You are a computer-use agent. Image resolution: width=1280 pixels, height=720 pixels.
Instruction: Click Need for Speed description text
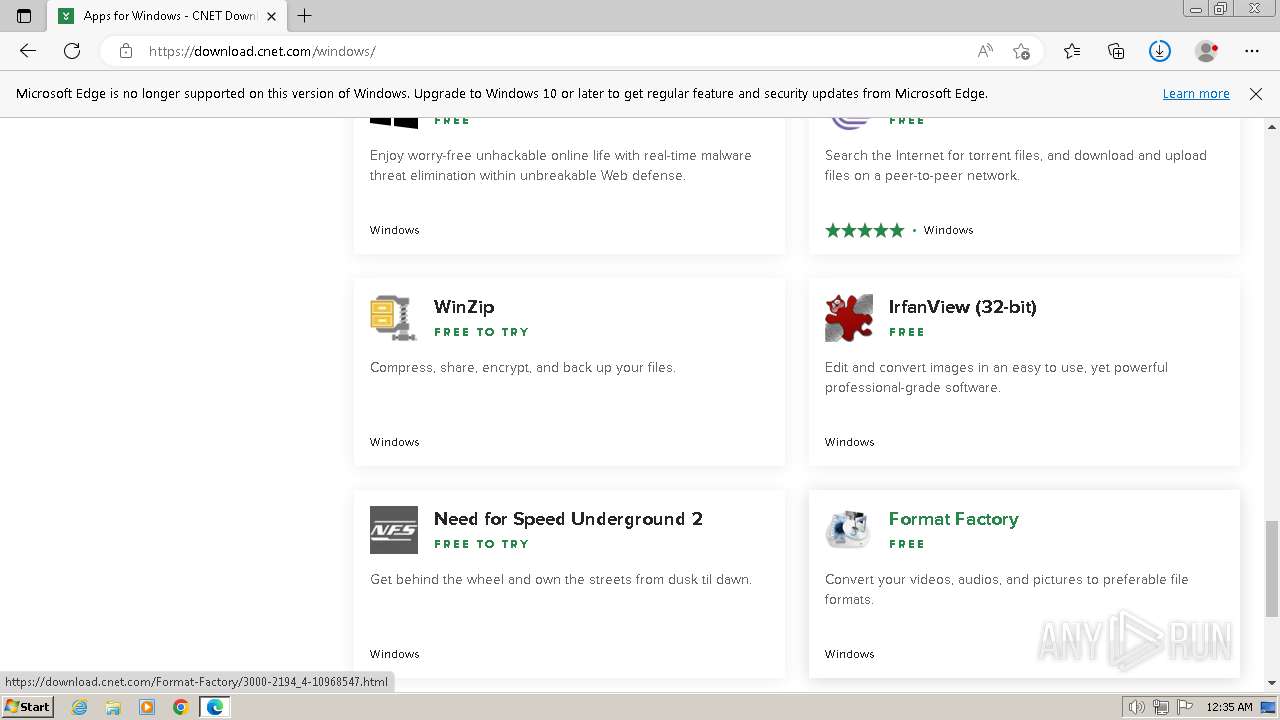[x=561, y=579]
